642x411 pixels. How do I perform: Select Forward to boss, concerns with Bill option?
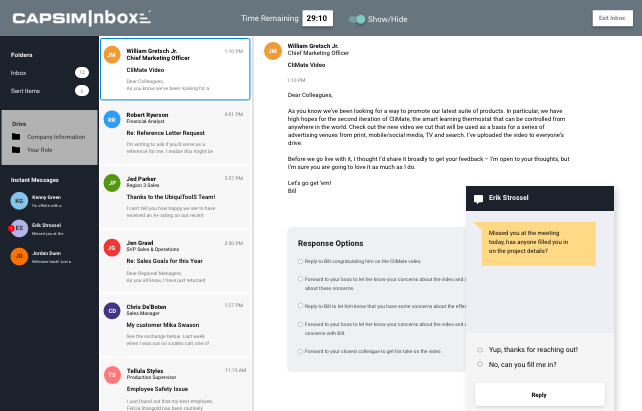(301, 324)
